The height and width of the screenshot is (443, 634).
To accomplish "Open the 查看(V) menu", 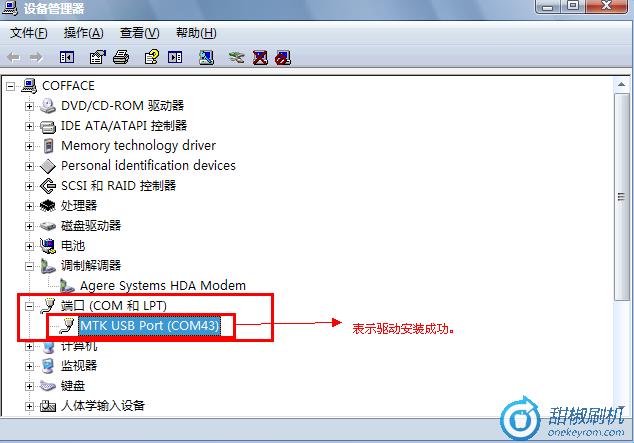I will (139, 33).
